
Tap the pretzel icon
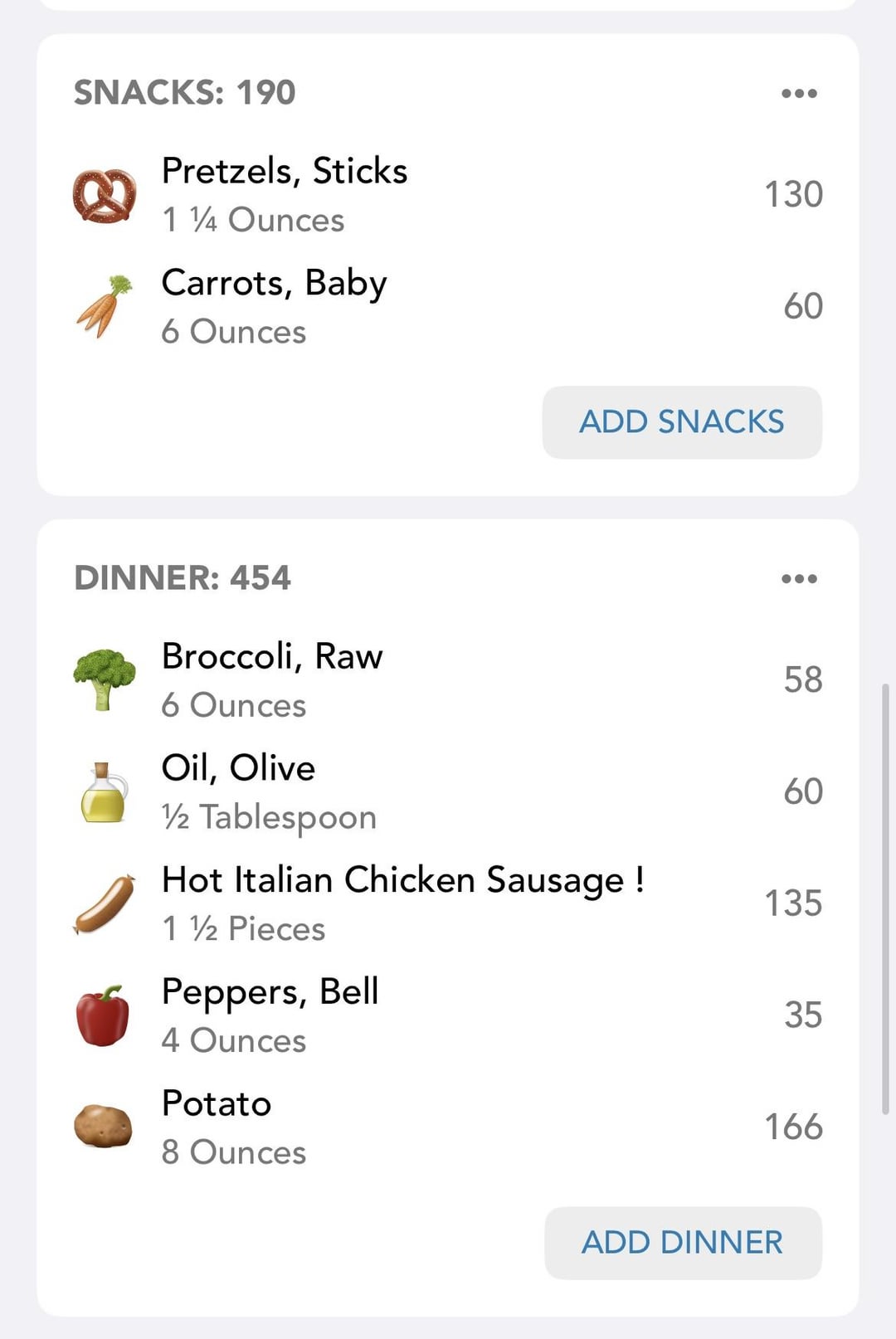coord(105,195)
